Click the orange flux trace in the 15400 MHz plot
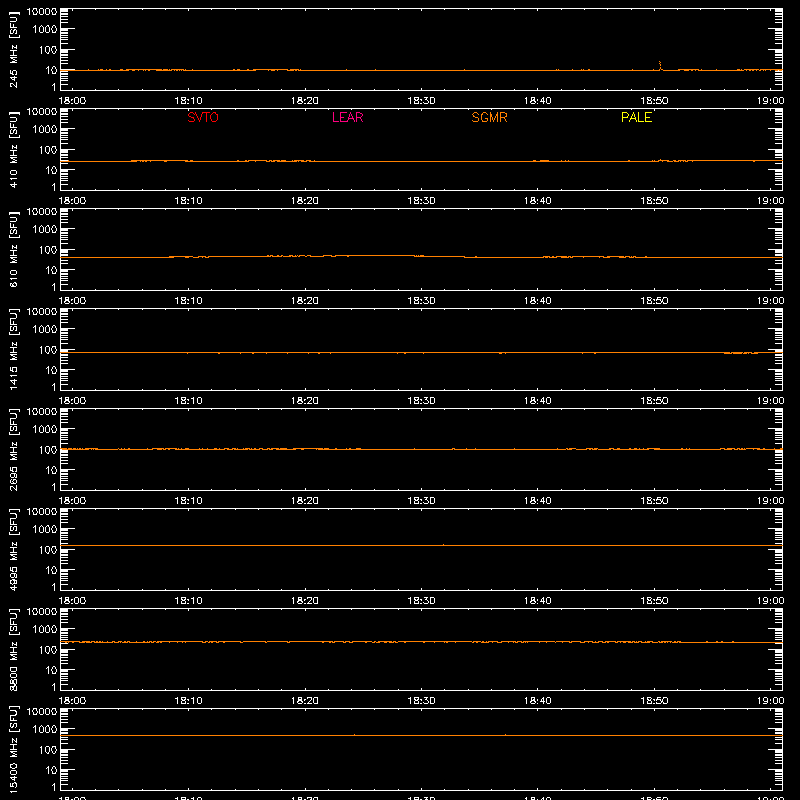Image resolution: width=800 pixels, height=800 pixels. pyautogui.click(x=421, y=735)
